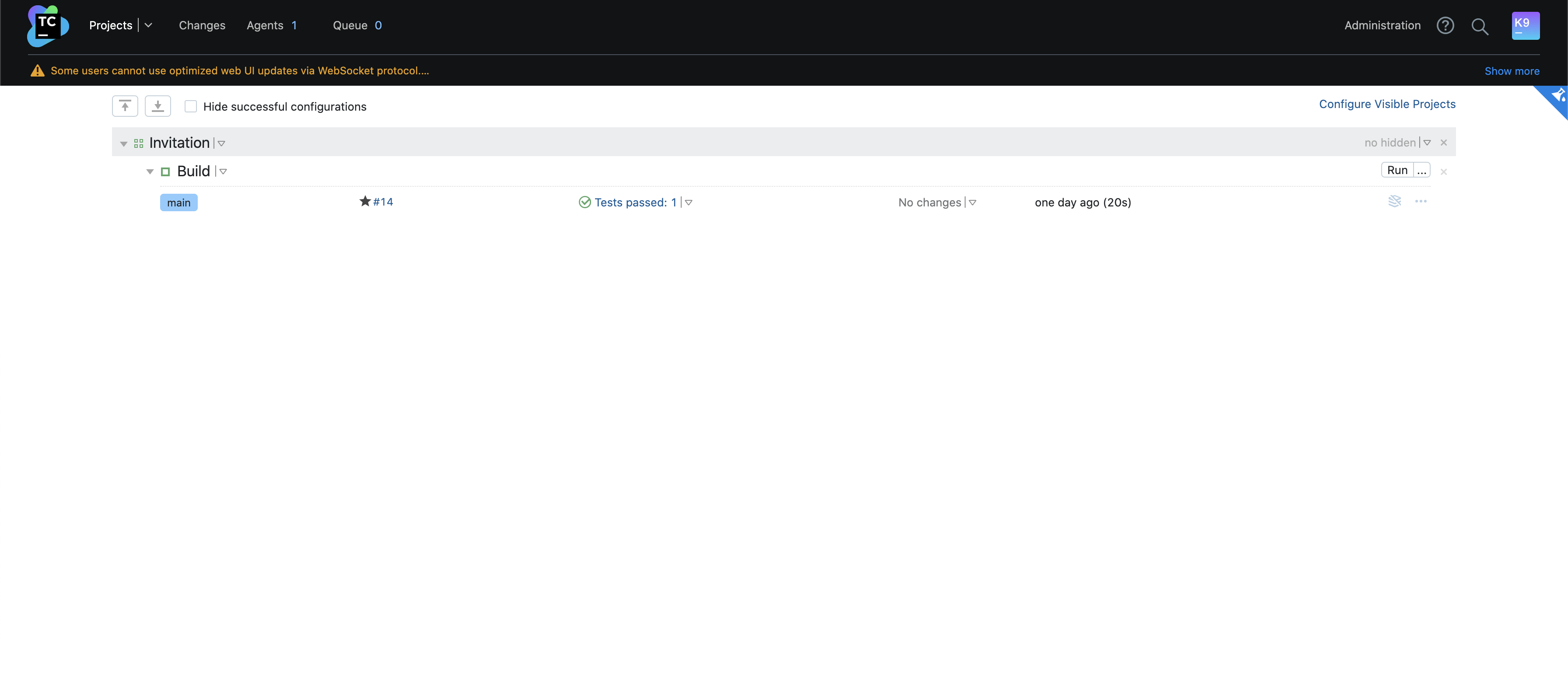Collapse the Build configuration row

[150, 171]
